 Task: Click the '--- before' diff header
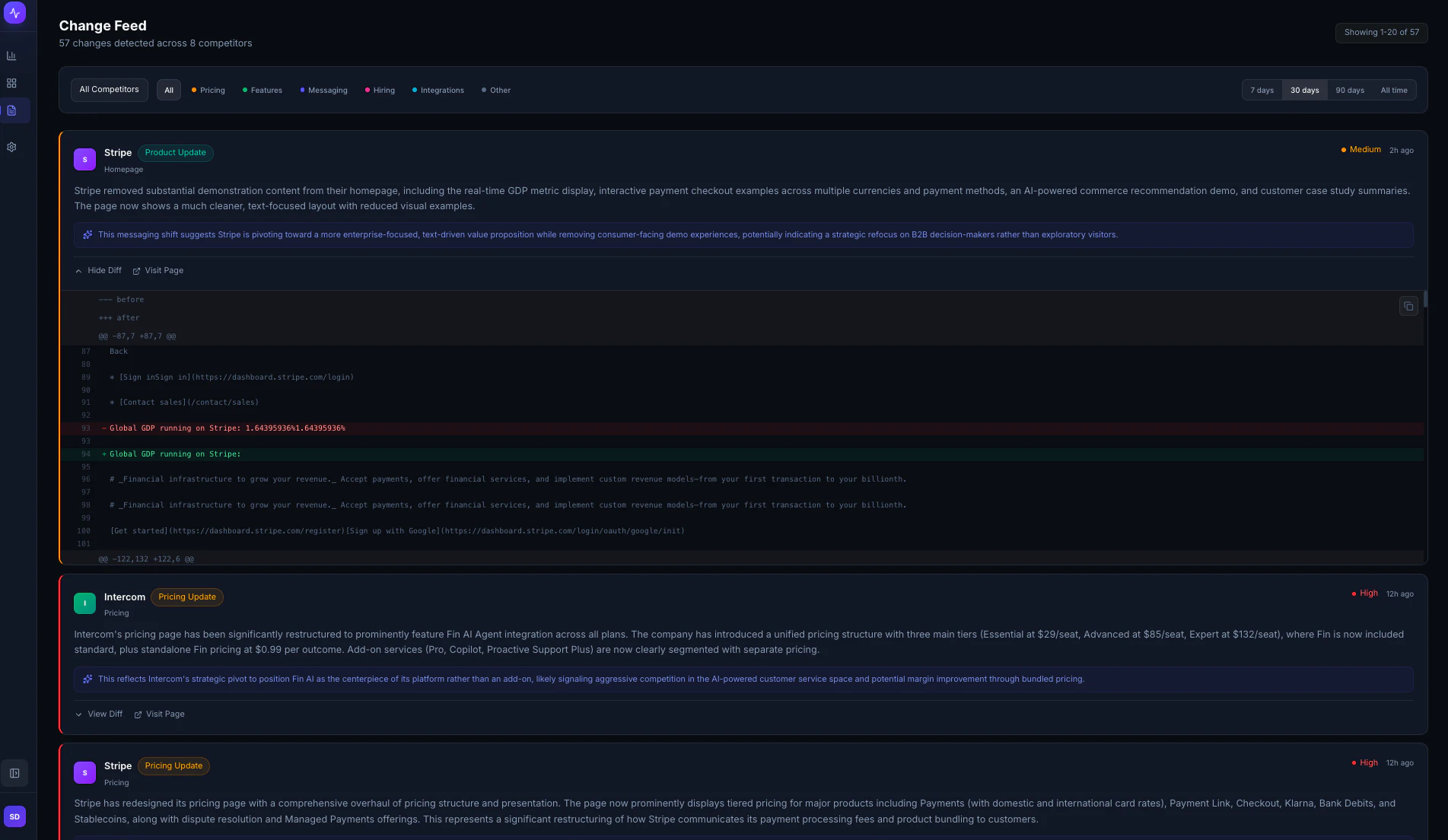[x=121, y=300]
